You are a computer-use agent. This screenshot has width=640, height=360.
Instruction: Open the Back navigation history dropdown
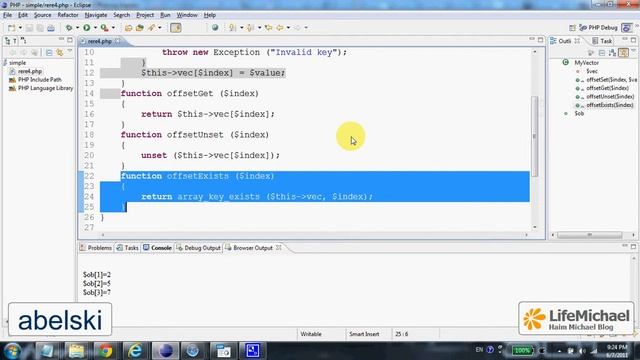pos(288,28)
